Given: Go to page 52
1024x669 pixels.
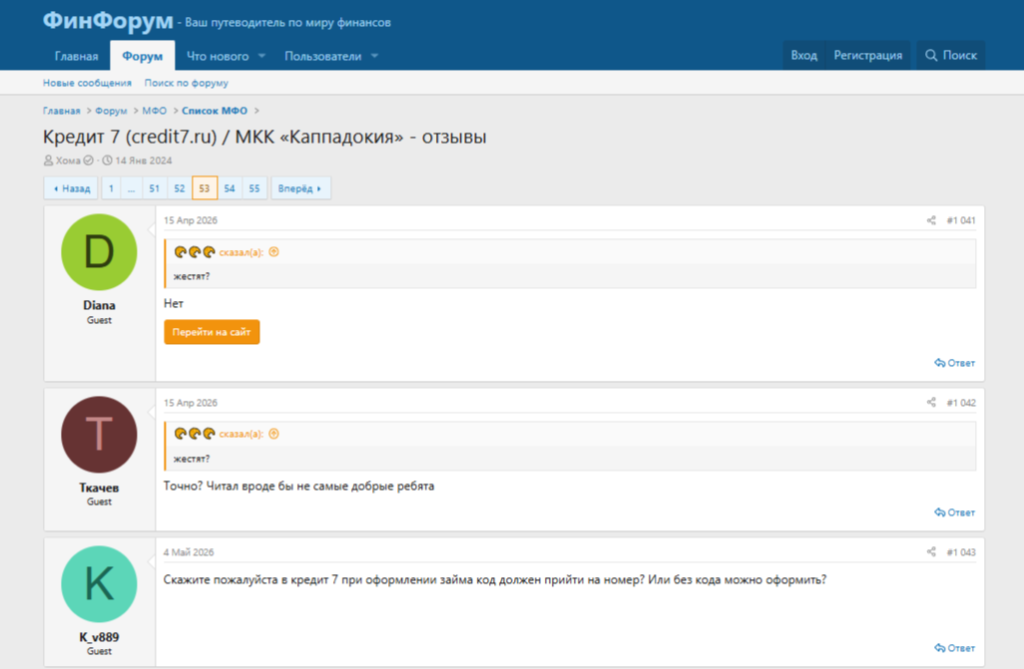Looking at the screenshot, I should 179,188.
